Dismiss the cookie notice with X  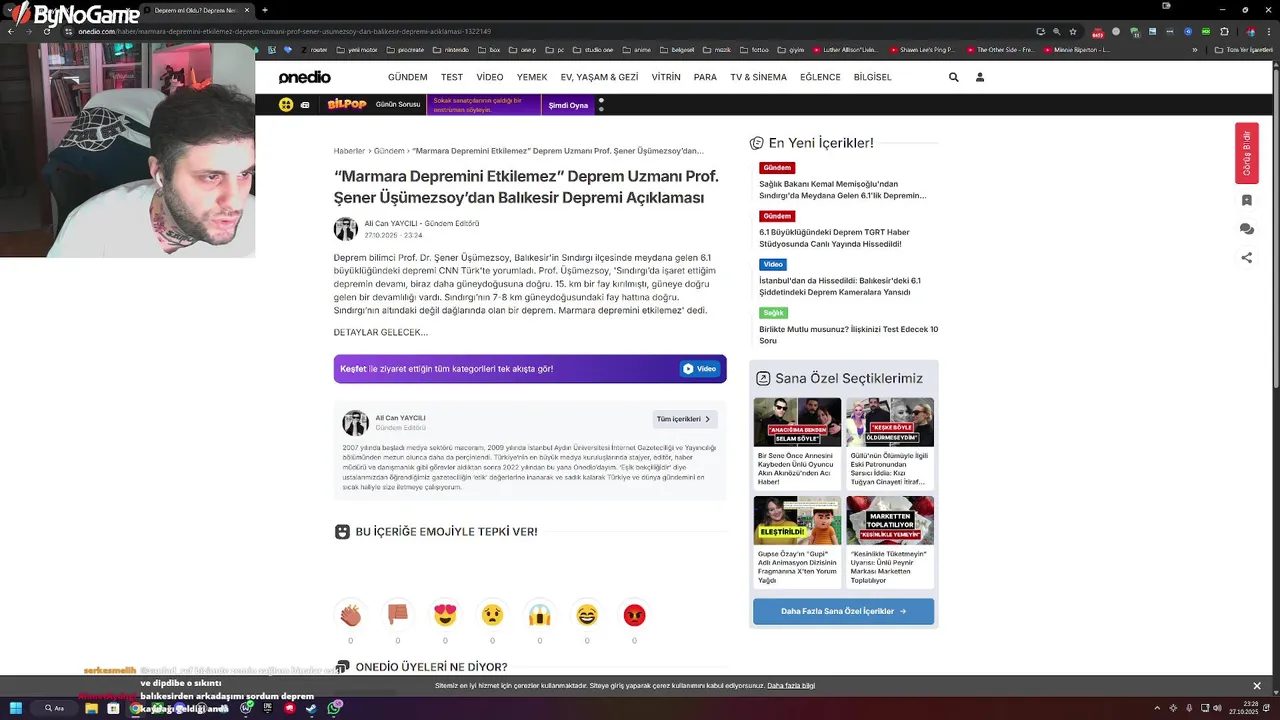point(1257,686)
